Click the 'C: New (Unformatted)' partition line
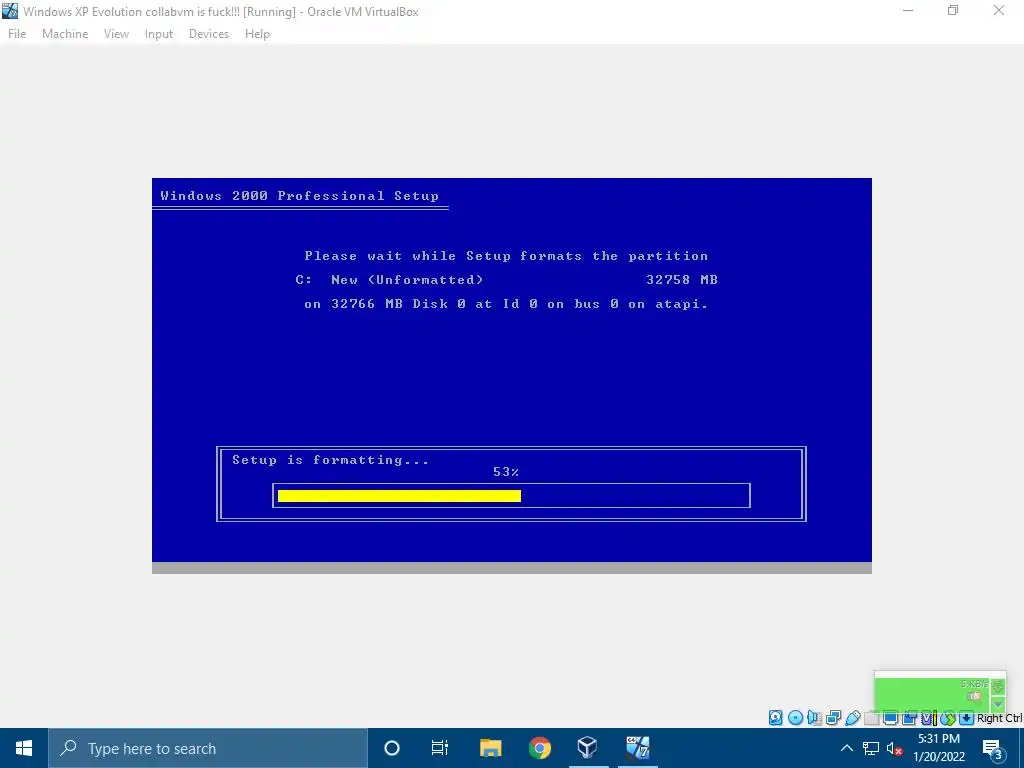Screen dimensions: 1024x768 (389, 280)
